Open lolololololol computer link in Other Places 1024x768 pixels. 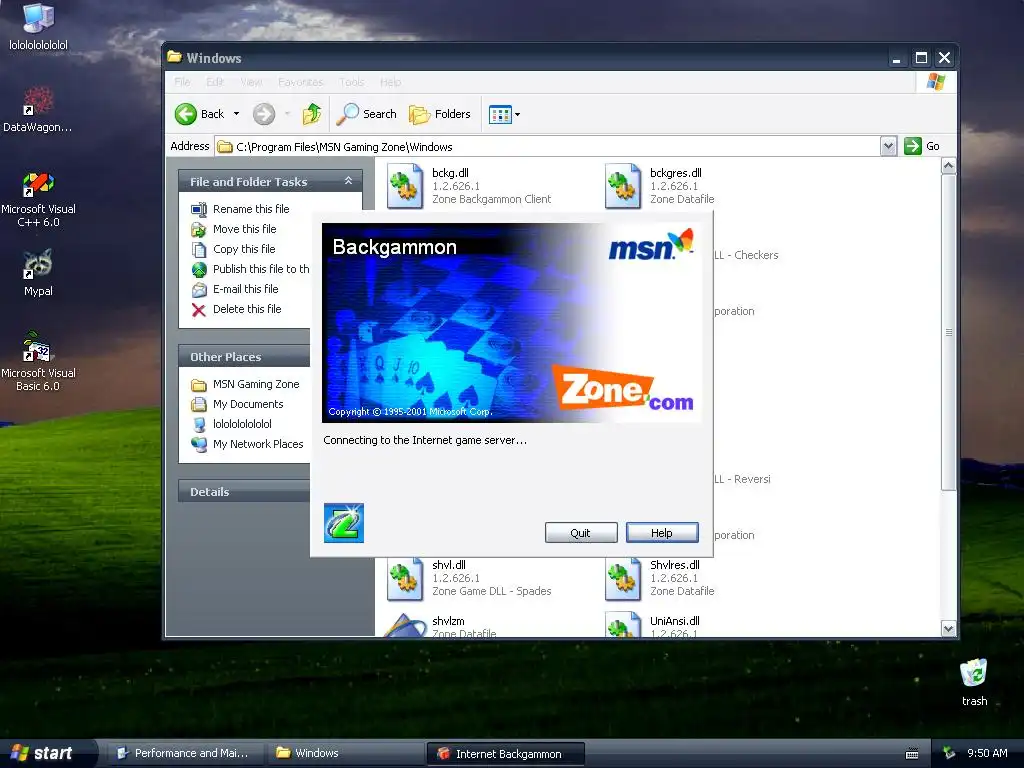pos(242,424)
